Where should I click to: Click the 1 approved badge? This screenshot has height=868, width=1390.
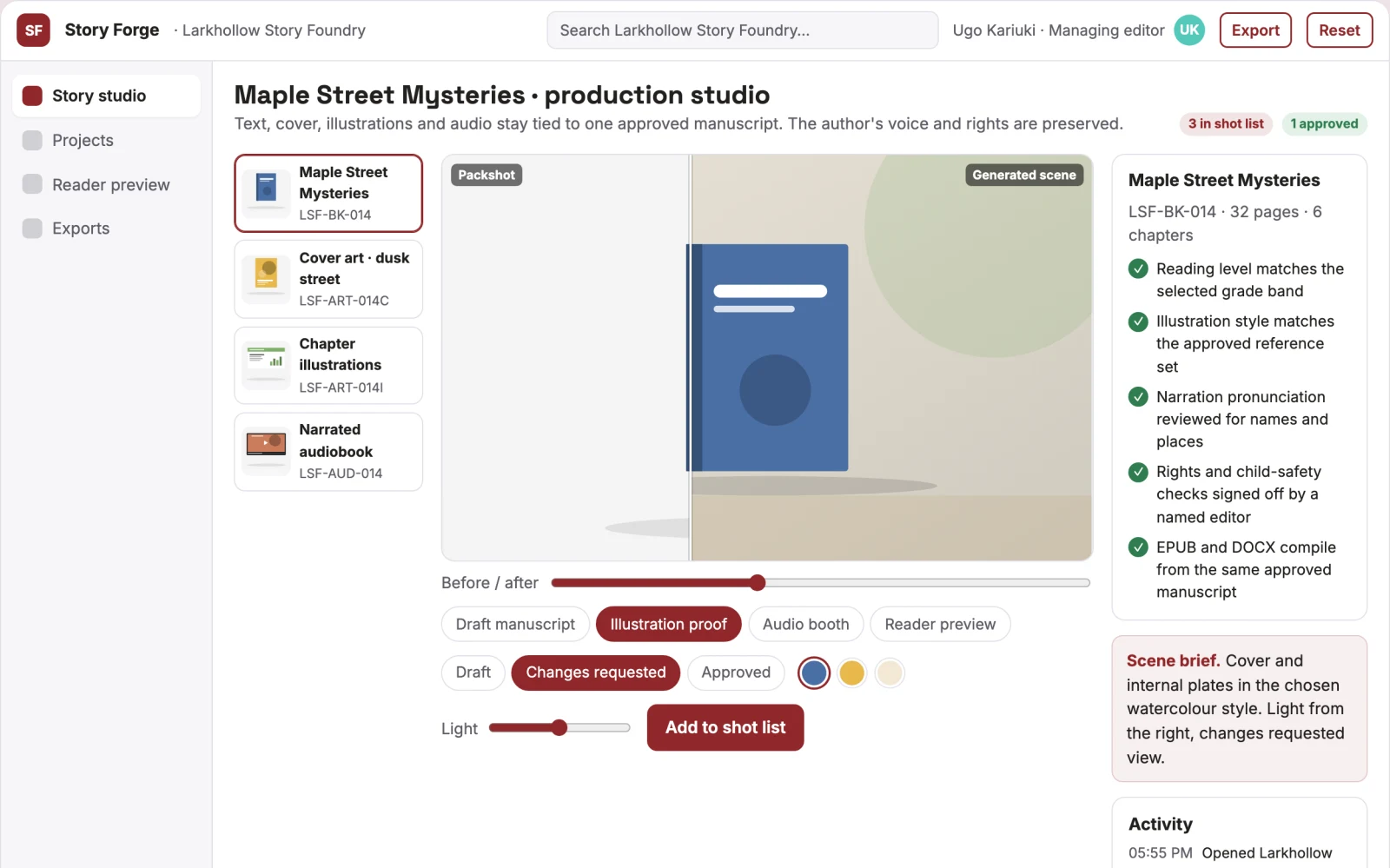1324,123
